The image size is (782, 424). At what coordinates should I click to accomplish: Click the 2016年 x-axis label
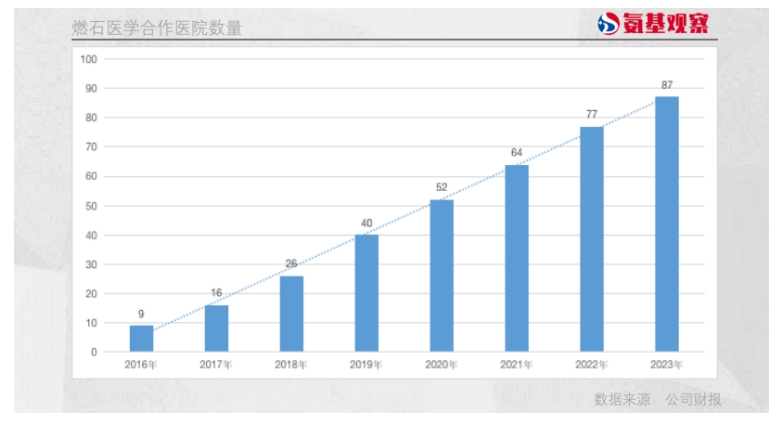pyautogui.click(x=141, y=365)
